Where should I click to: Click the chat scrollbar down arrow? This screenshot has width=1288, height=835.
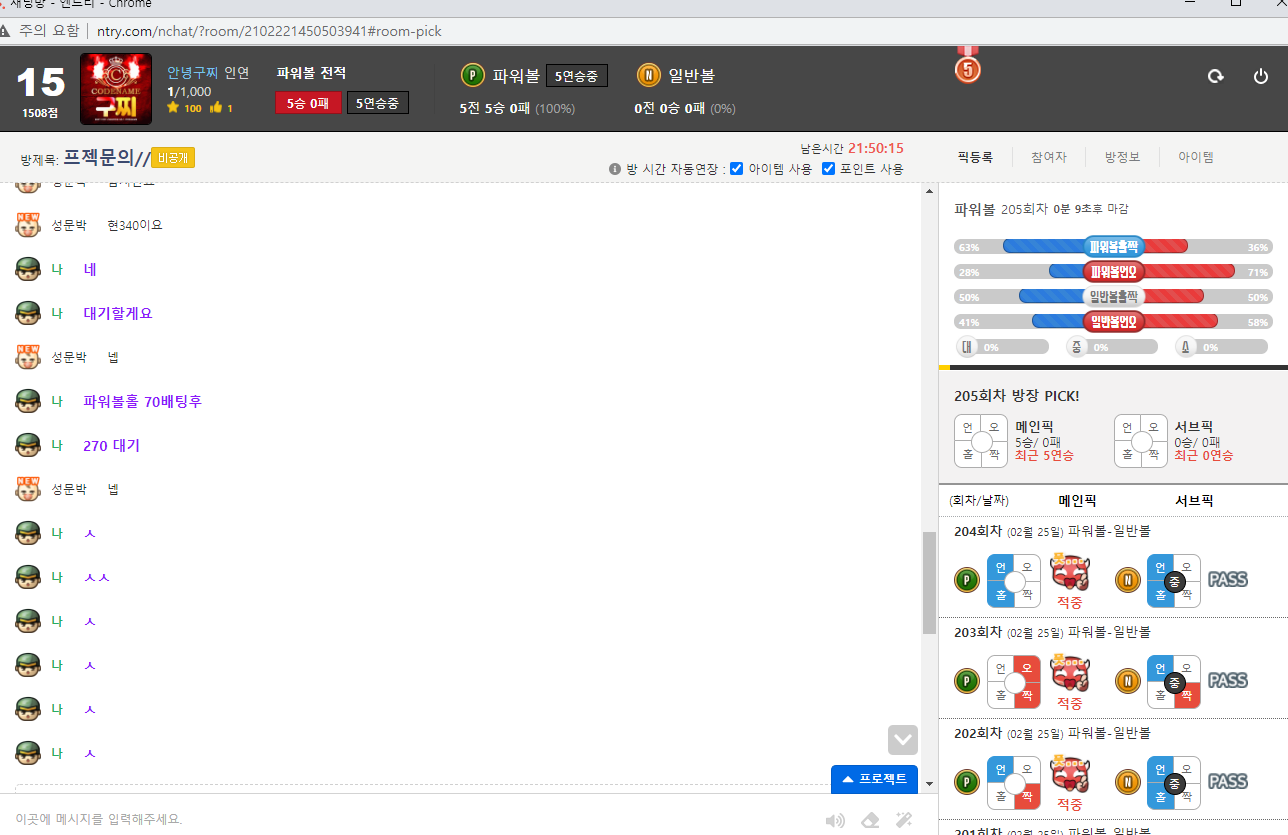pos(929,783)
